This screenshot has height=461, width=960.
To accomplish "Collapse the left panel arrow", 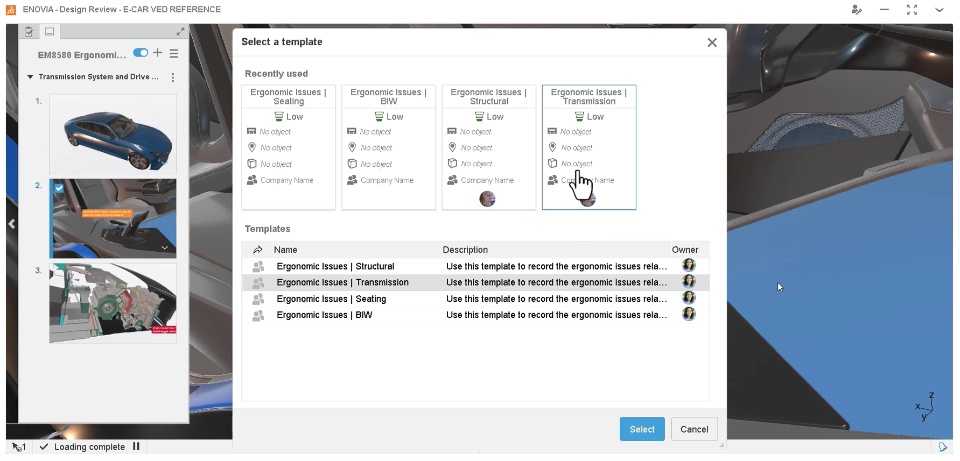I will pos(11,224).
